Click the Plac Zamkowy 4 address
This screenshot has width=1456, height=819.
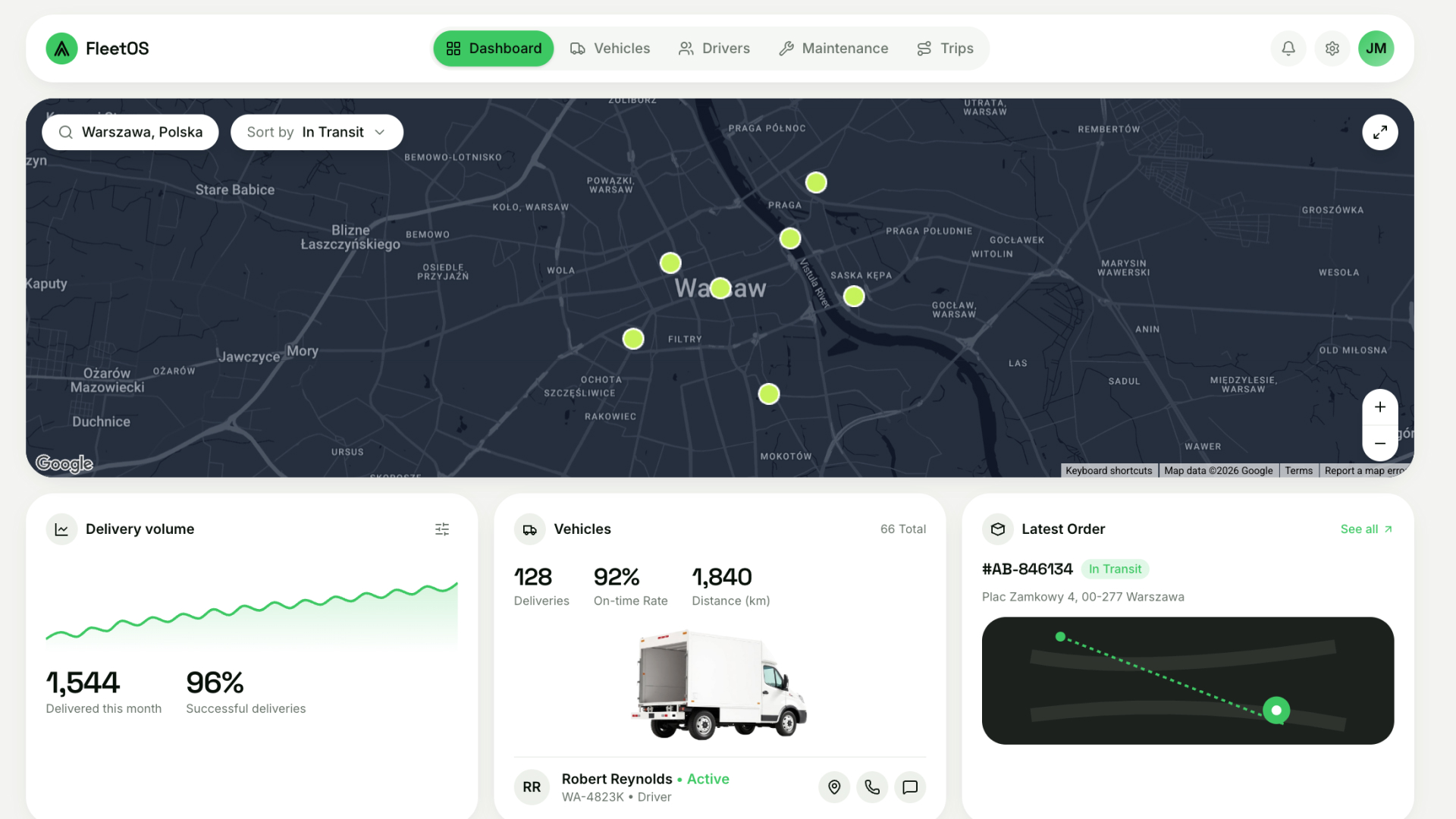point(1083,597)
